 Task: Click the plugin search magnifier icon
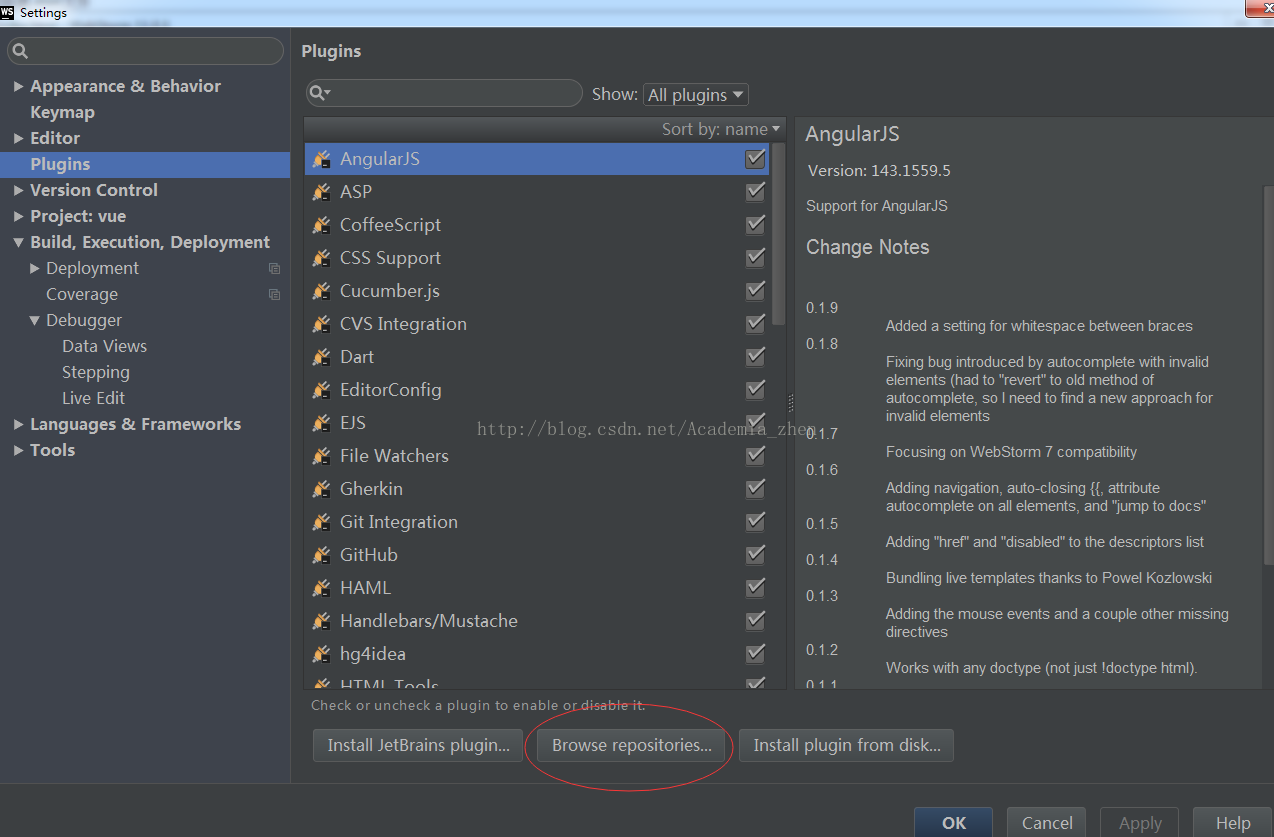point(319,93)
